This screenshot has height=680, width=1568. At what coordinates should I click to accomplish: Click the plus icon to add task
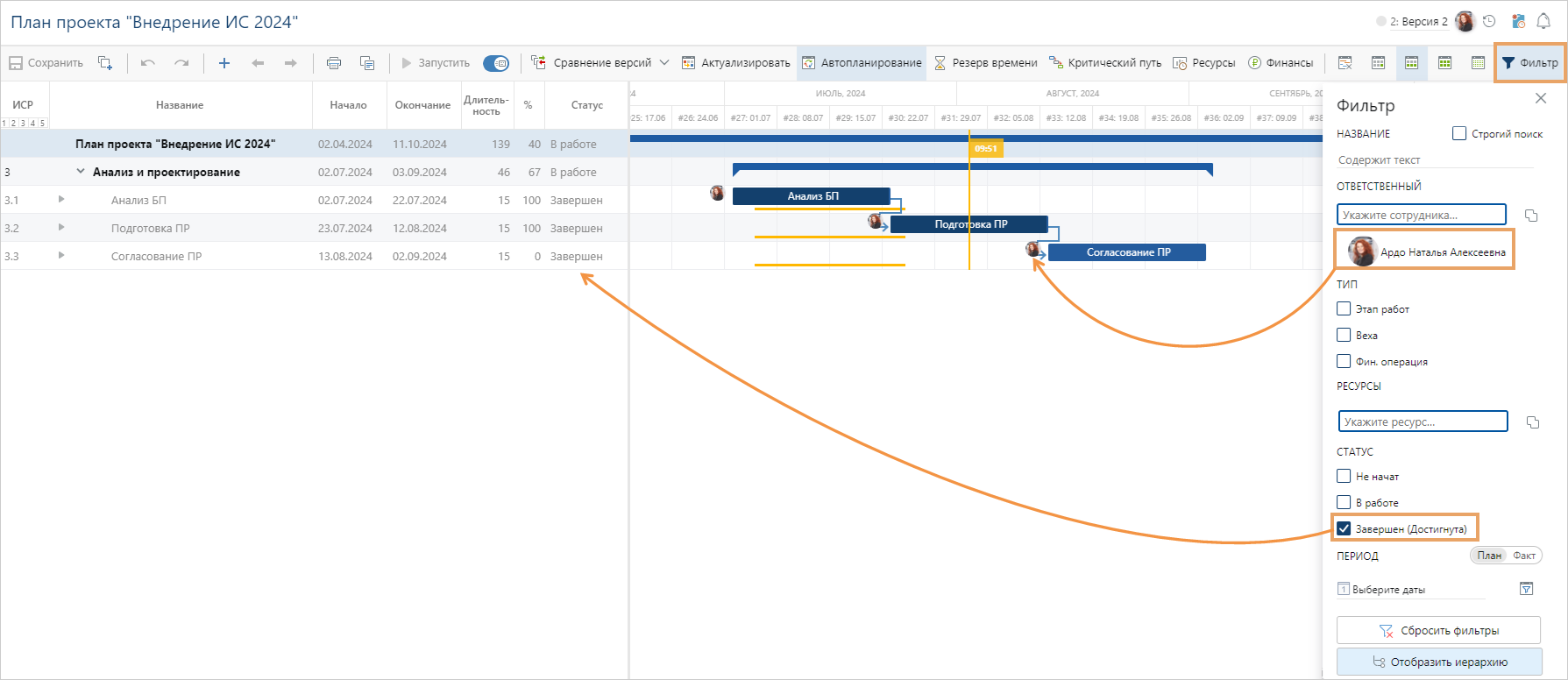[x=224, y=63]
